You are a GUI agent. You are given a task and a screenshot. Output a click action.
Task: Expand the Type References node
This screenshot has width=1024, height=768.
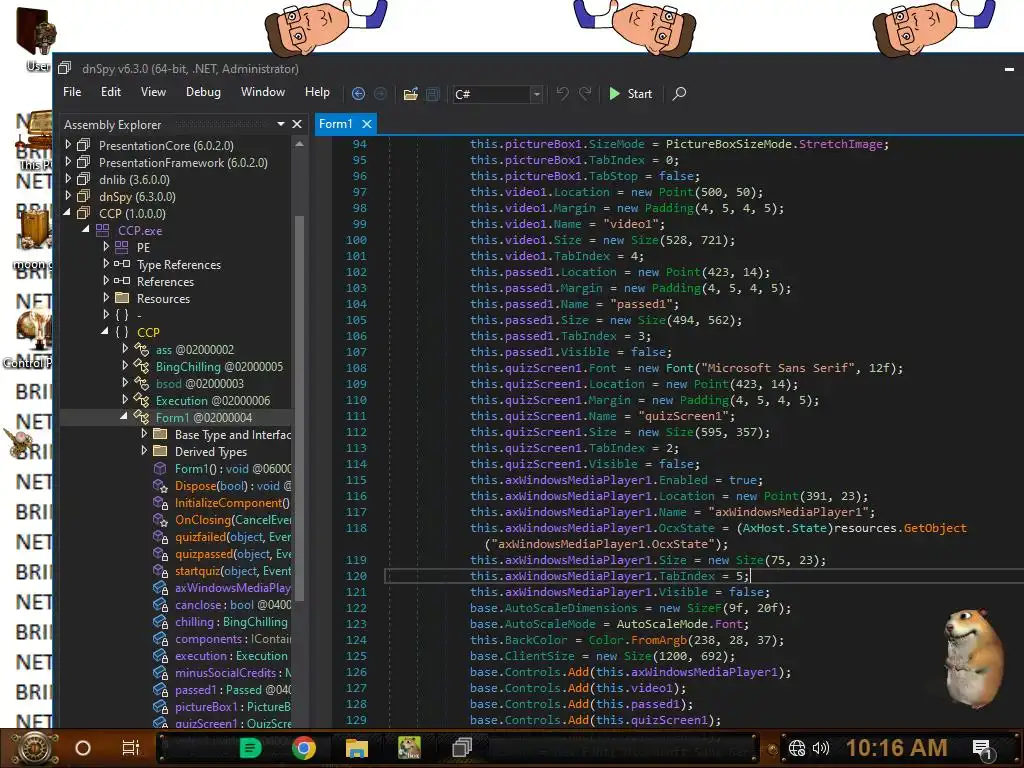coord(106,264)
